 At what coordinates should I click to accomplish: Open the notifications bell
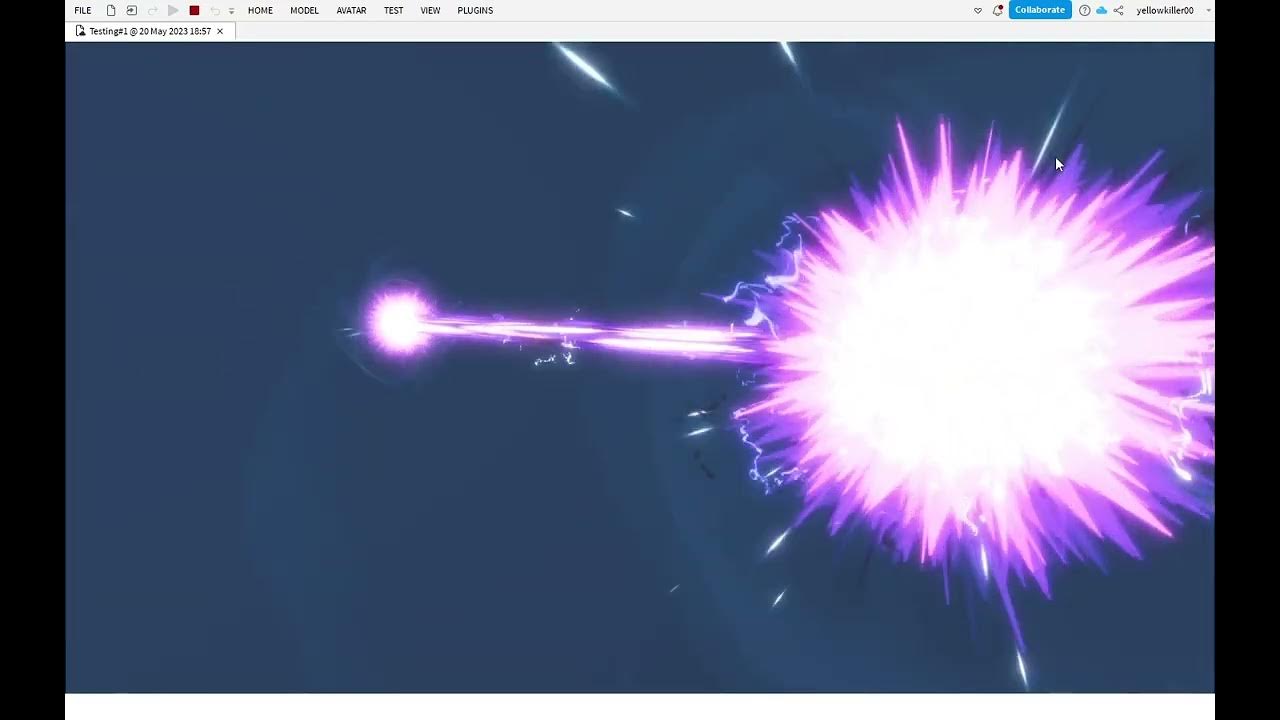point(997,10)
